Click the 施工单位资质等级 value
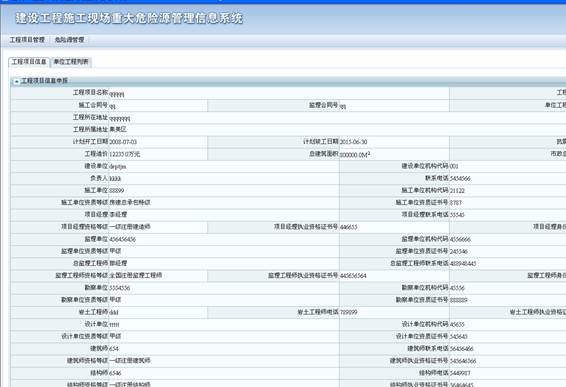This screenshot has height=387, width=566. pos(130,203)
